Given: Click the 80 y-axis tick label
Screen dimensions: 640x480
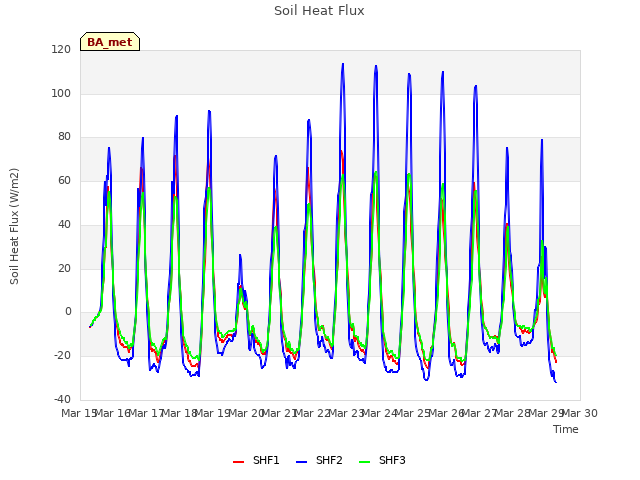Looking at the screenshot, I should click(64, 137).
